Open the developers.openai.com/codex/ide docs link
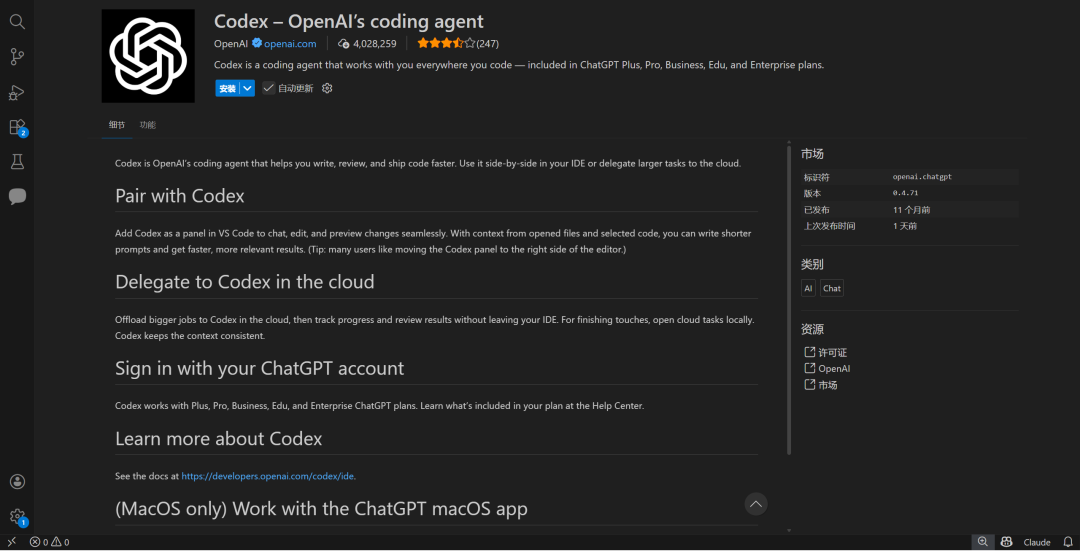1080x551 pixels. point(268,476)
